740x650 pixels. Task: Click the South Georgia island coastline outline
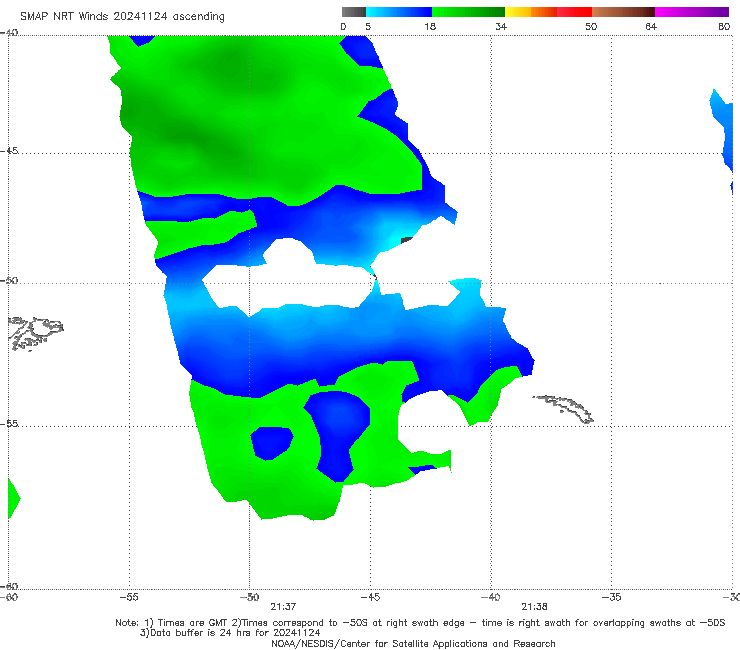(x=564, y=409)
